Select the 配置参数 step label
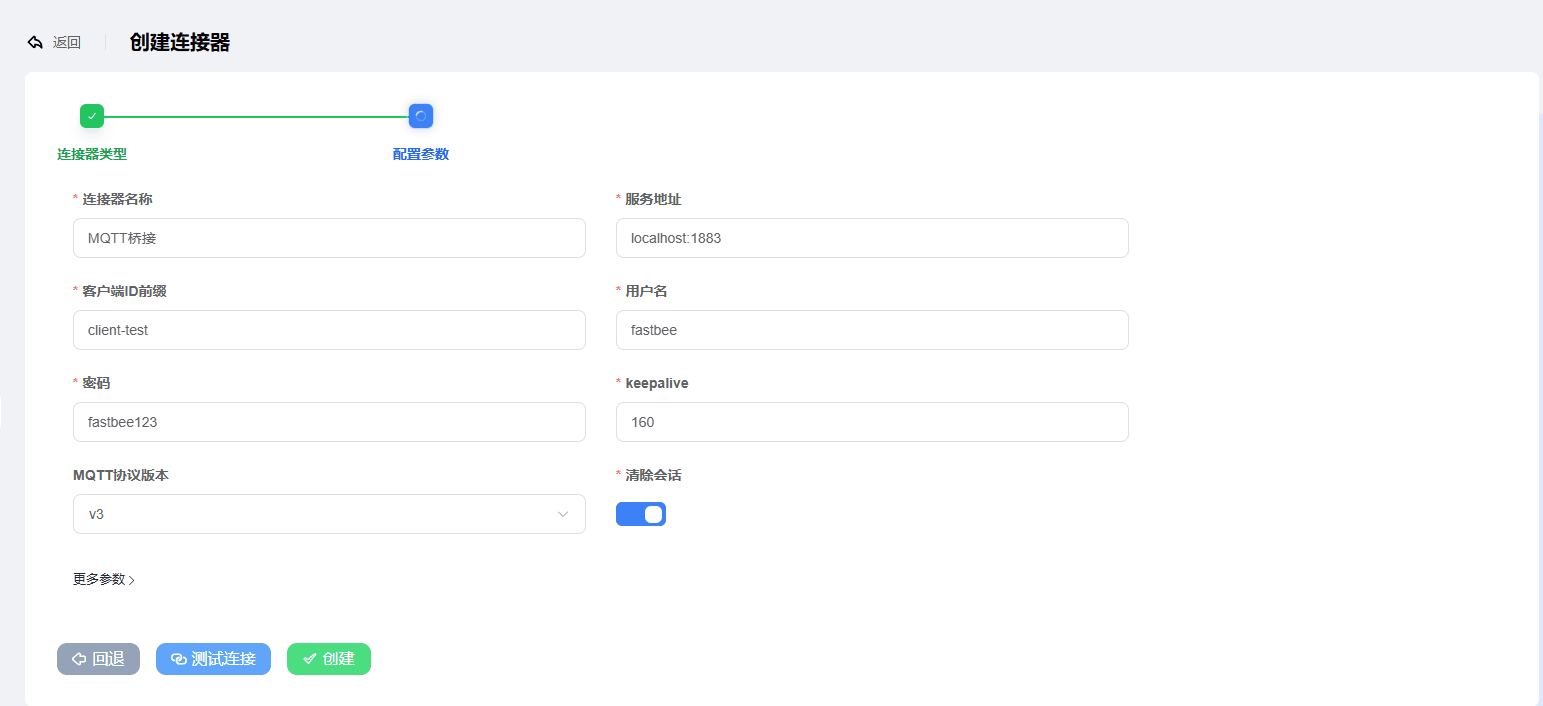 click(x=421, y=154)
